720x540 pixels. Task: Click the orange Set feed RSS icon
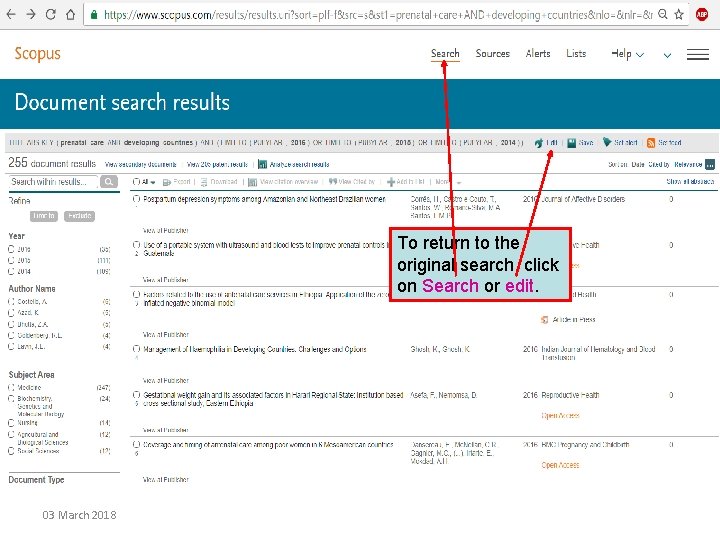pos(651,143)
